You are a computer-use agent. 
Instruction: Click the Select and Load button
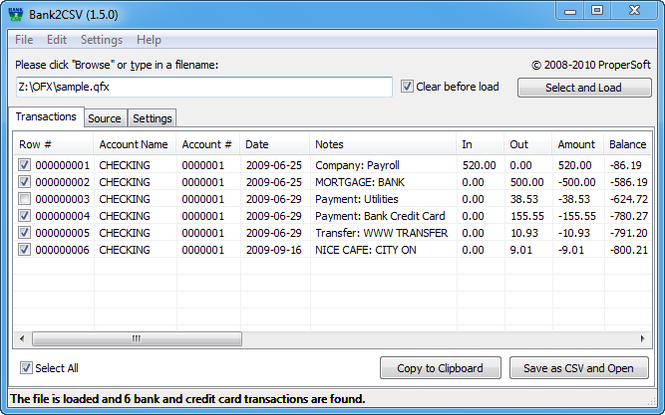[584, 87]
